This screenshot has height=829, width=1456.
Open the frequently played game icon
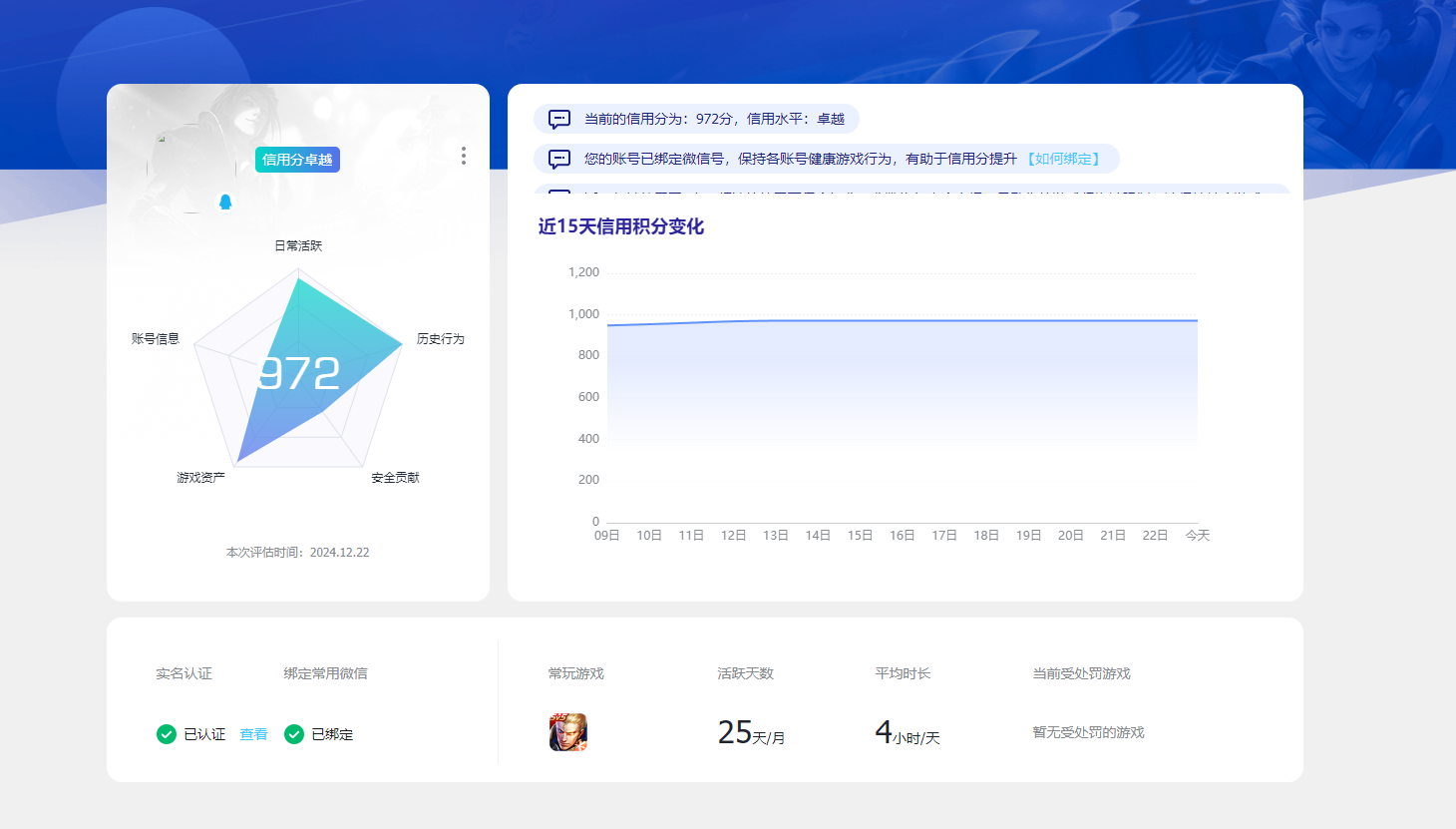tap(568, 732)
